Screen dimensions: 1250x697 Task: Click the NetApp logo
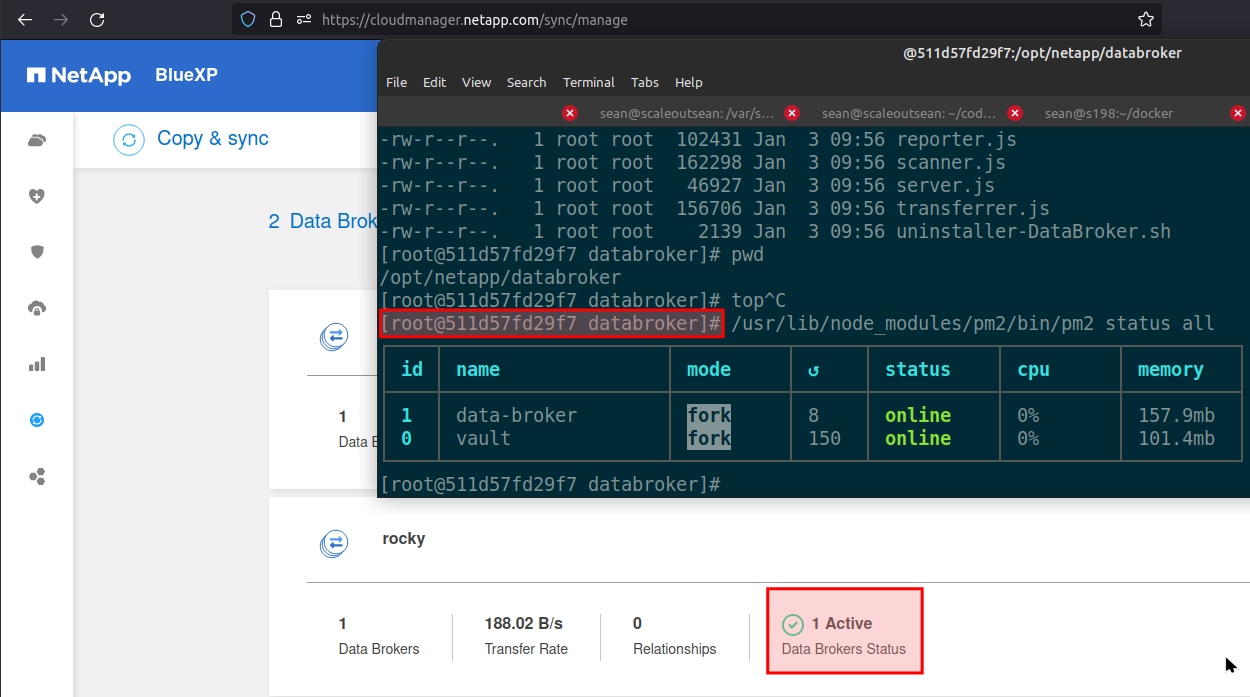click(79, 75)
